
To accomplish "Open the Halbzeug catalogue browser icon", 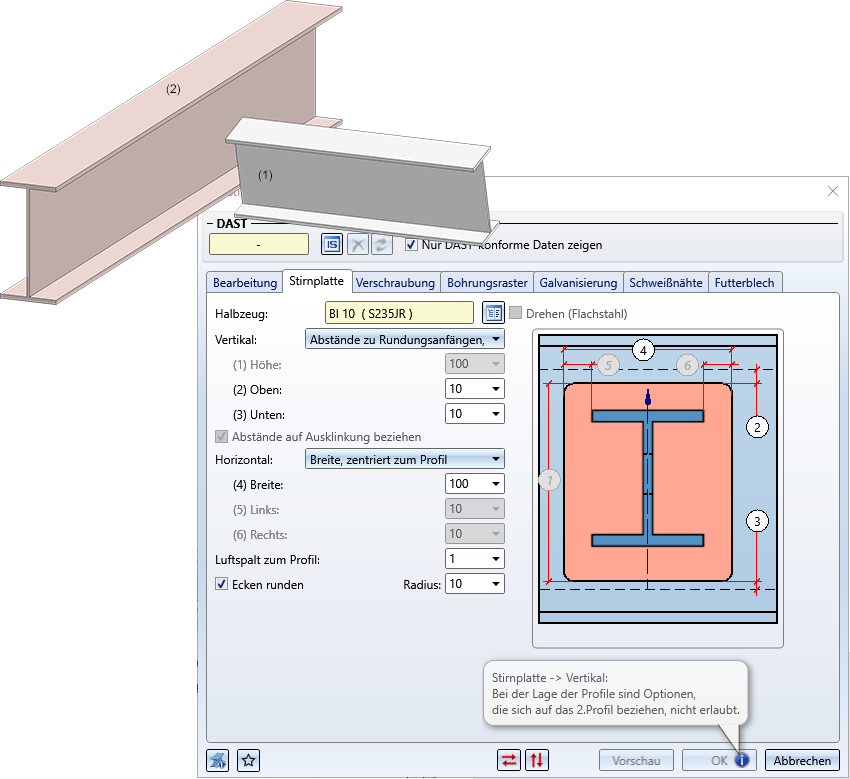I will [492, 313].
